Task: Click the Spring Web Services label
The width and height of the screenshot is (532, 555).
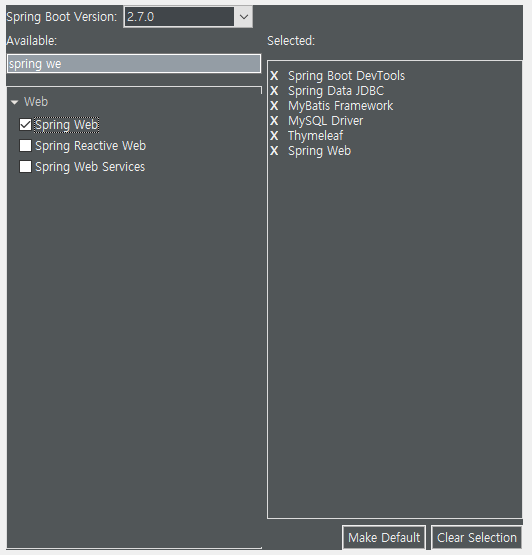Action: 90,167
